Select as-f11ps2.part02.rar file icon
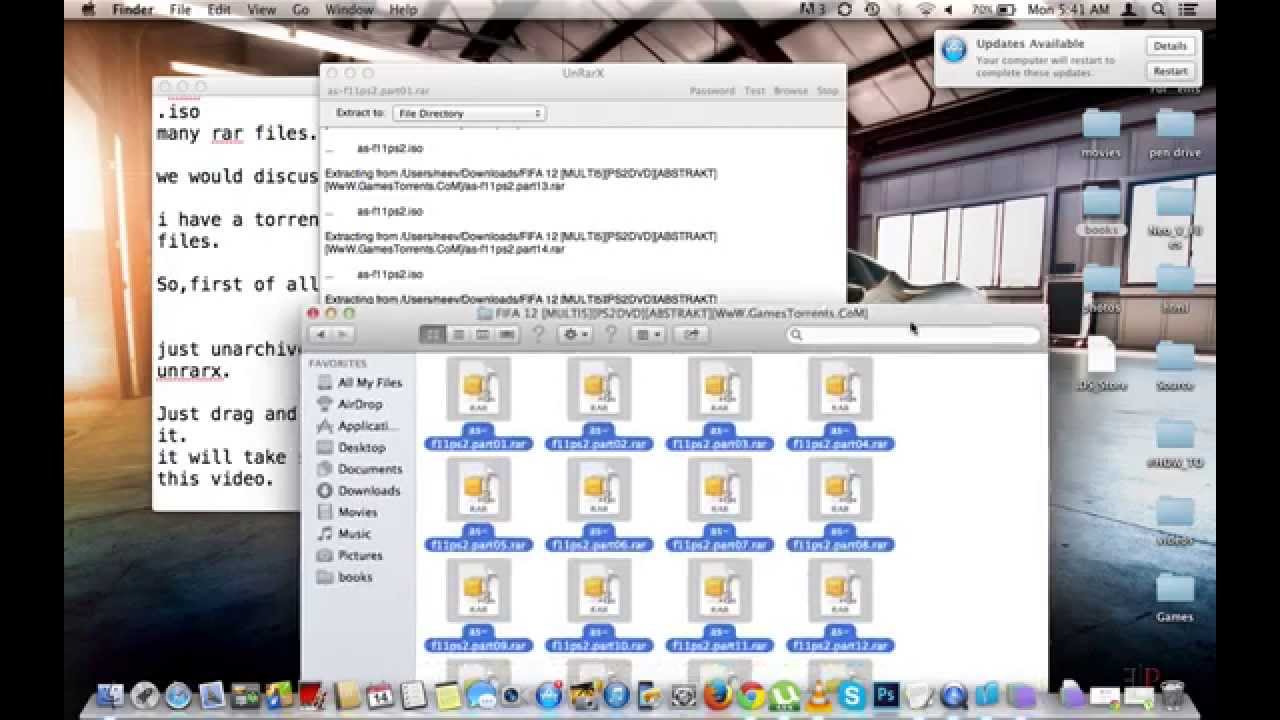Viewport: 1280px width, 720px height. coord(599,389)
